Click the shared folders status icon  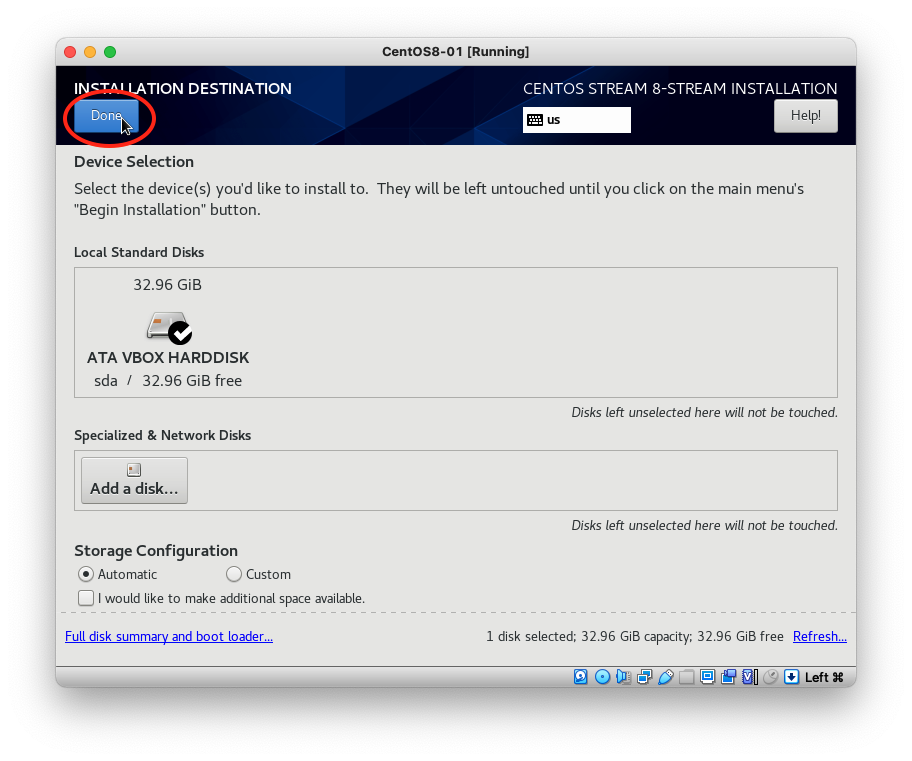pos(686,677)
